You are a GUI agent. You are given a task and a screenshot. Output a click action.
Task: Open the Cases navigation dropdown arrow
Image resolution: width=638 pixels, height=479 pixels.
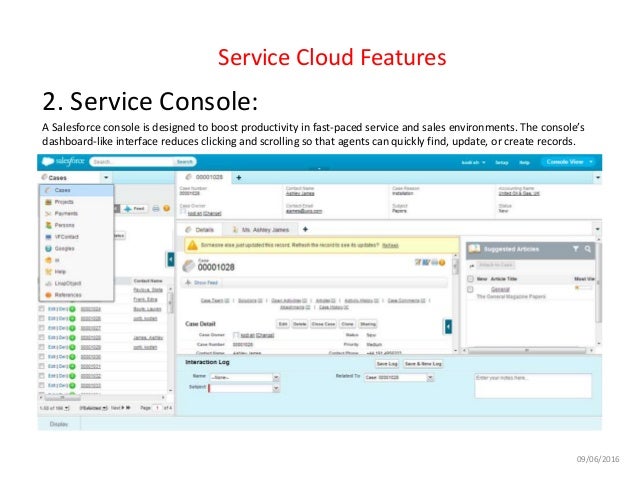[x=106, y=178]
